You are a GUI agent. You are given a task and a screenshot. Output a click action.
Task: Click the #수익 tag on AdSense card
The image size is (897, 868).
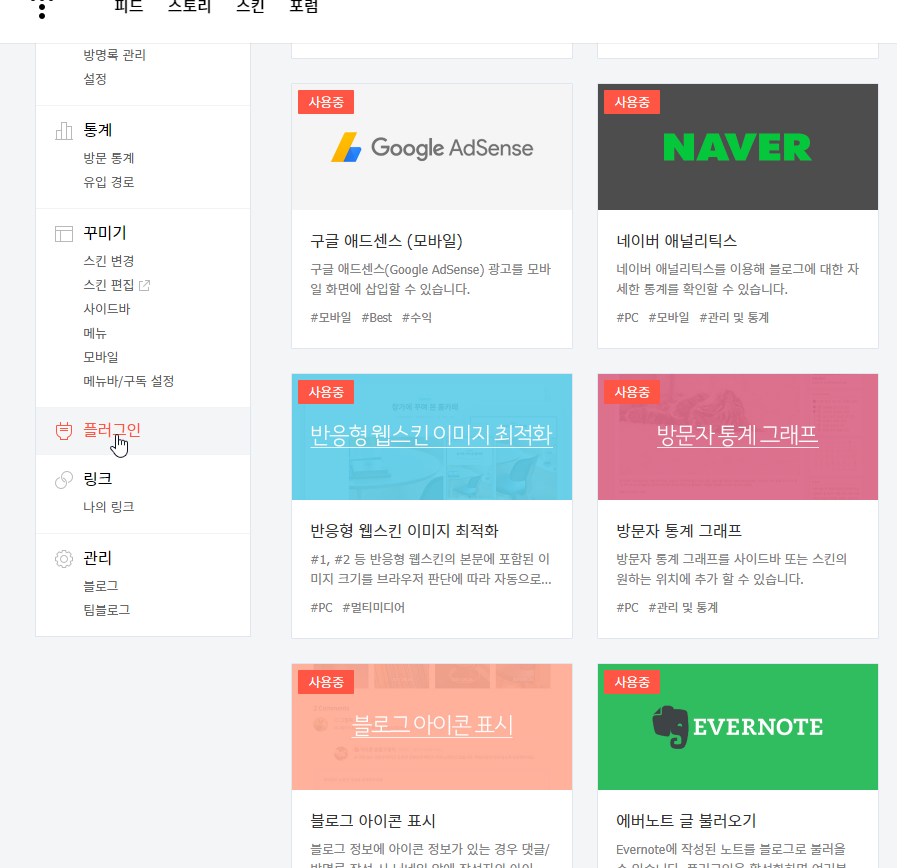(x=417, y=318)
